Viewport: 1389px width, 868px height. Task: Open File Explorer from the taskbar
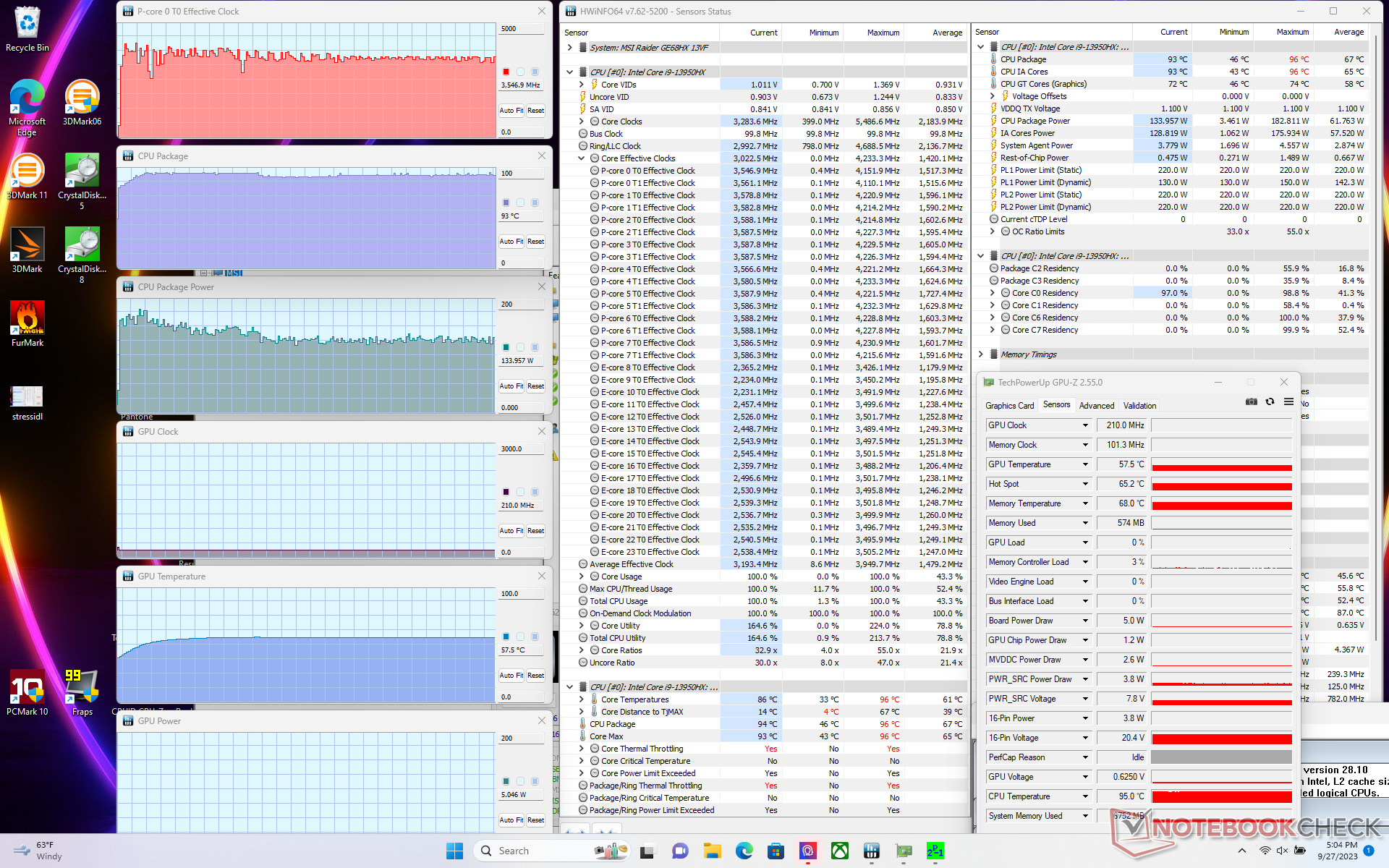click(713, 851)
